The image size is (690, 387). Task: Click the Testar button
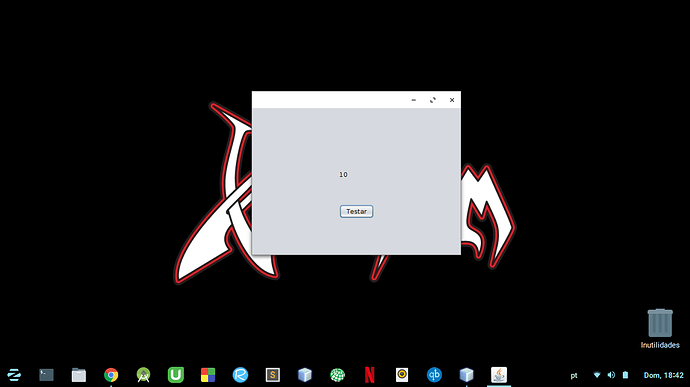(x=356, y=211)
